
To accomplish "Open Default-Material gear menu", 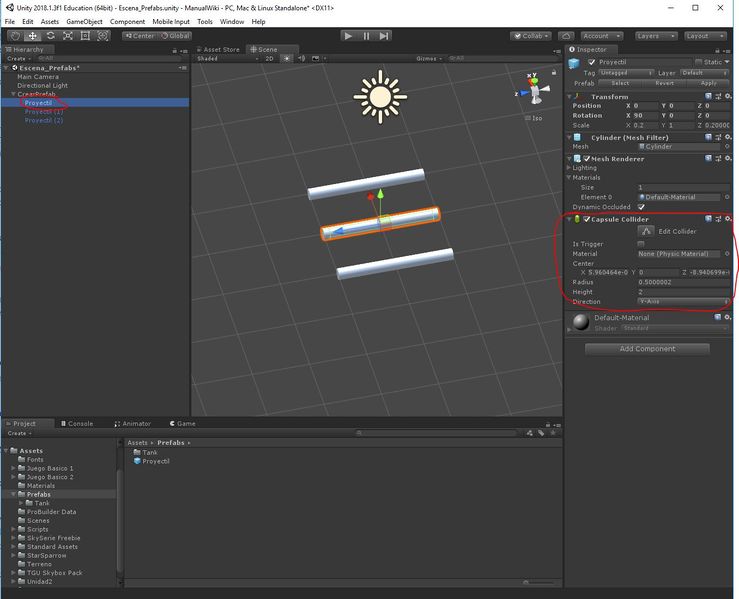I will click(x=728, y=318).
